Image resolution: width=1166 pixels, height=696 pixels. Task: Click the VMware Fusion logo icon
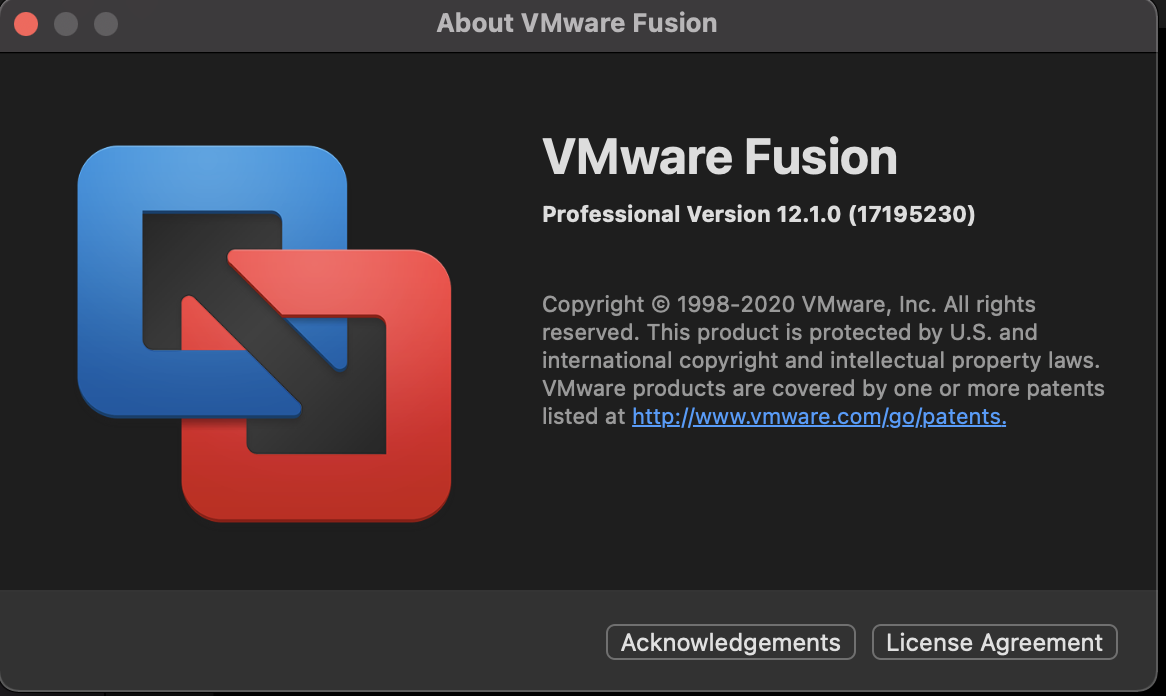[x=264, y=333]
